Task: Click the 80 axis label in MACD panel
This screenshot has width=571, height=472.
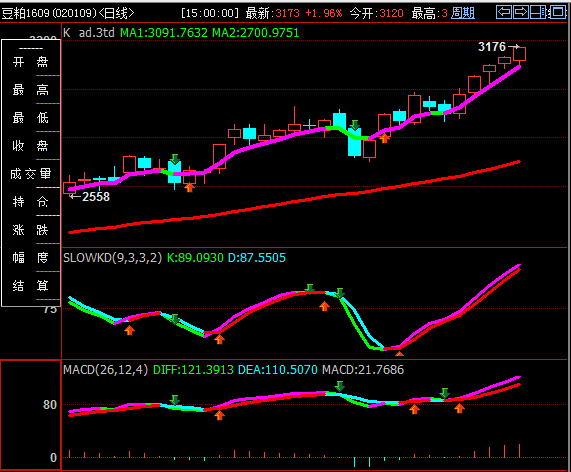Action: tap(50, 405)
